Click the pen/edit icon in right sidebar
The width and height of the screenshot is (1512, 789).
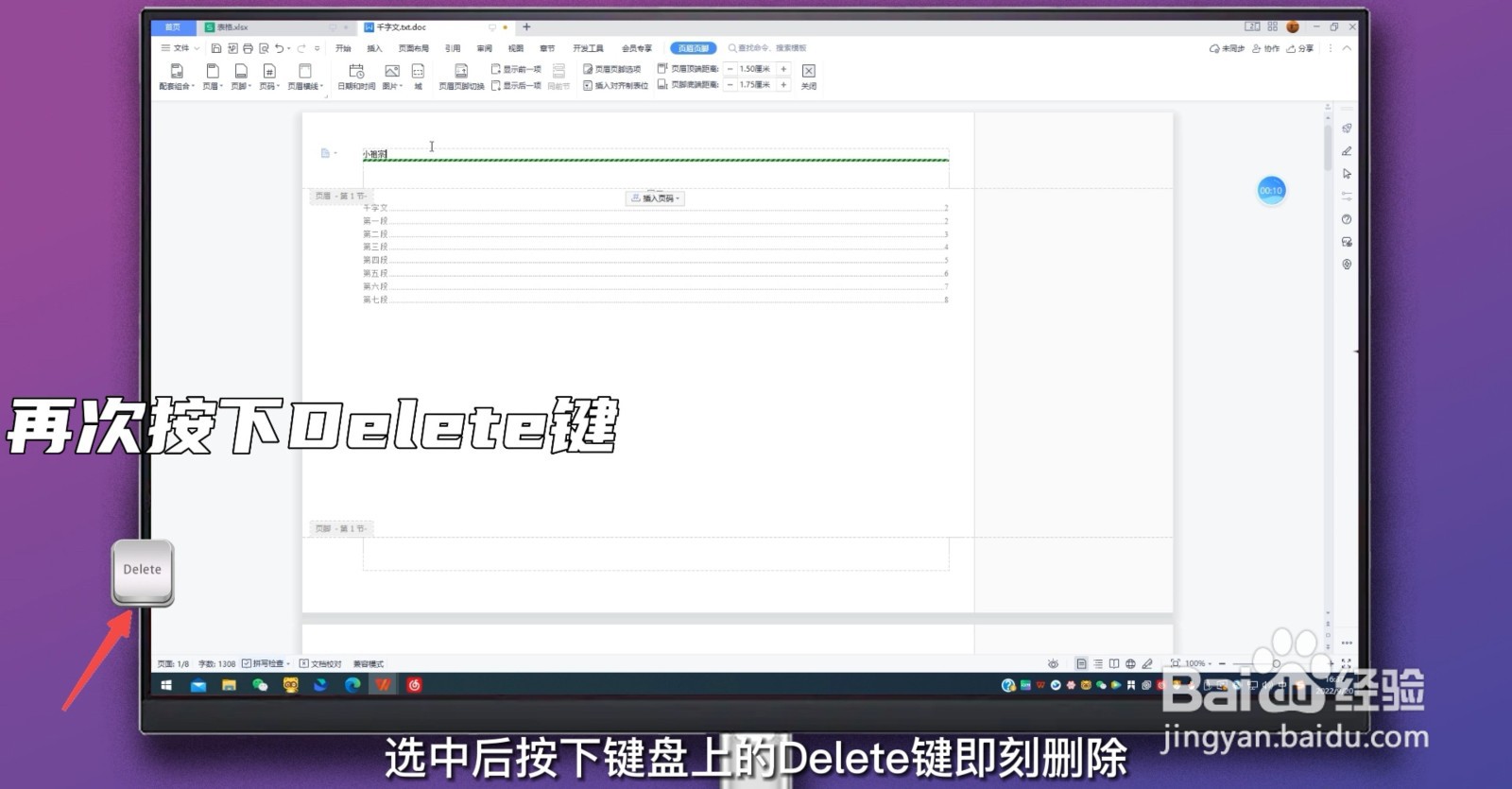[x=1347, y=151]
